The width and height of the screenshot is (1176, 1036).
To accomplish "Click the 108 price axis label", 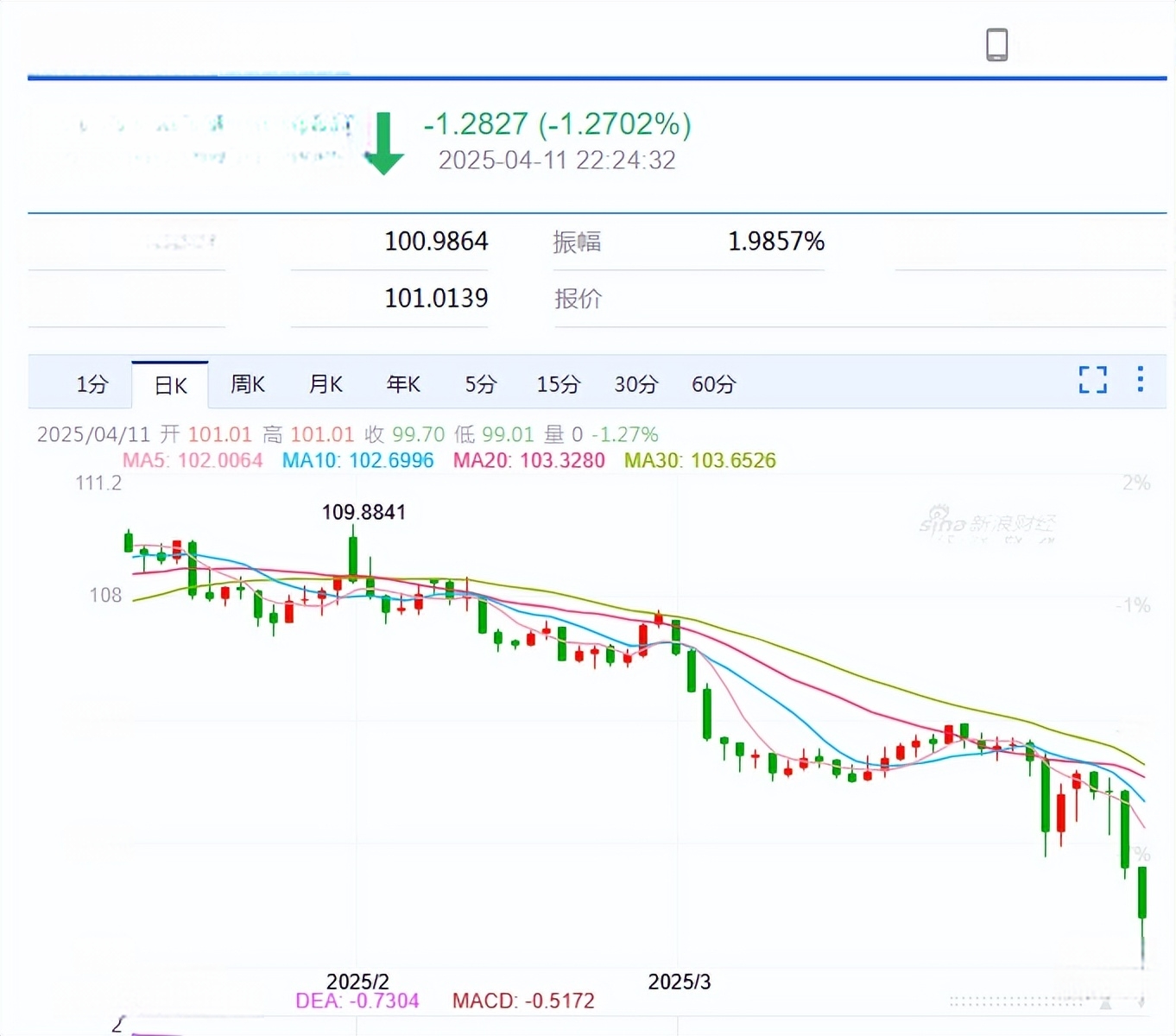I will (x=105, y=595).
